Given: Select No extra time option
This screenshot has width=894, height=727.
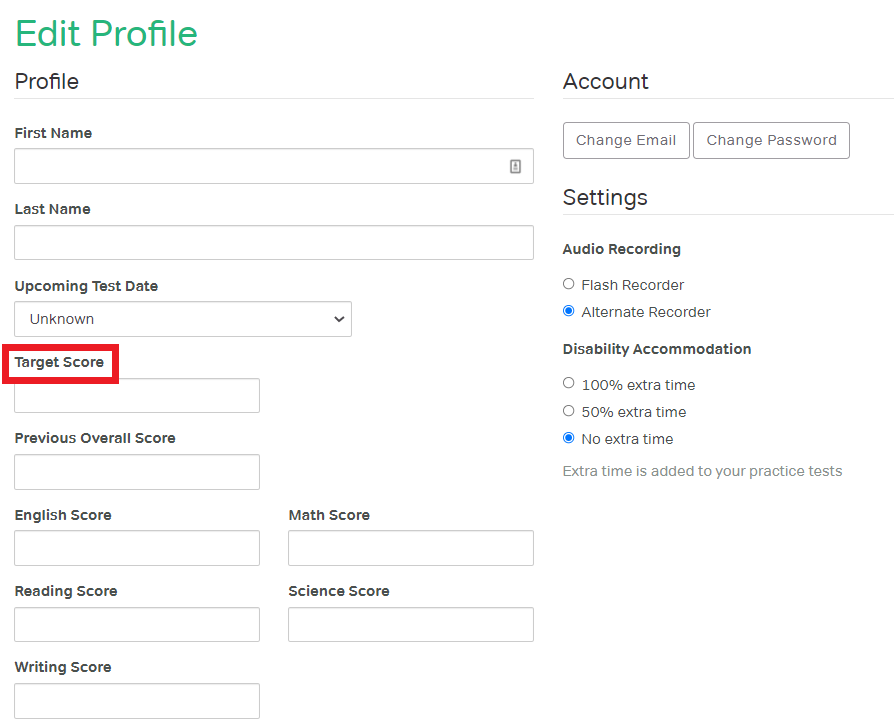Looking at the screenshot, I should coord(568,438).
